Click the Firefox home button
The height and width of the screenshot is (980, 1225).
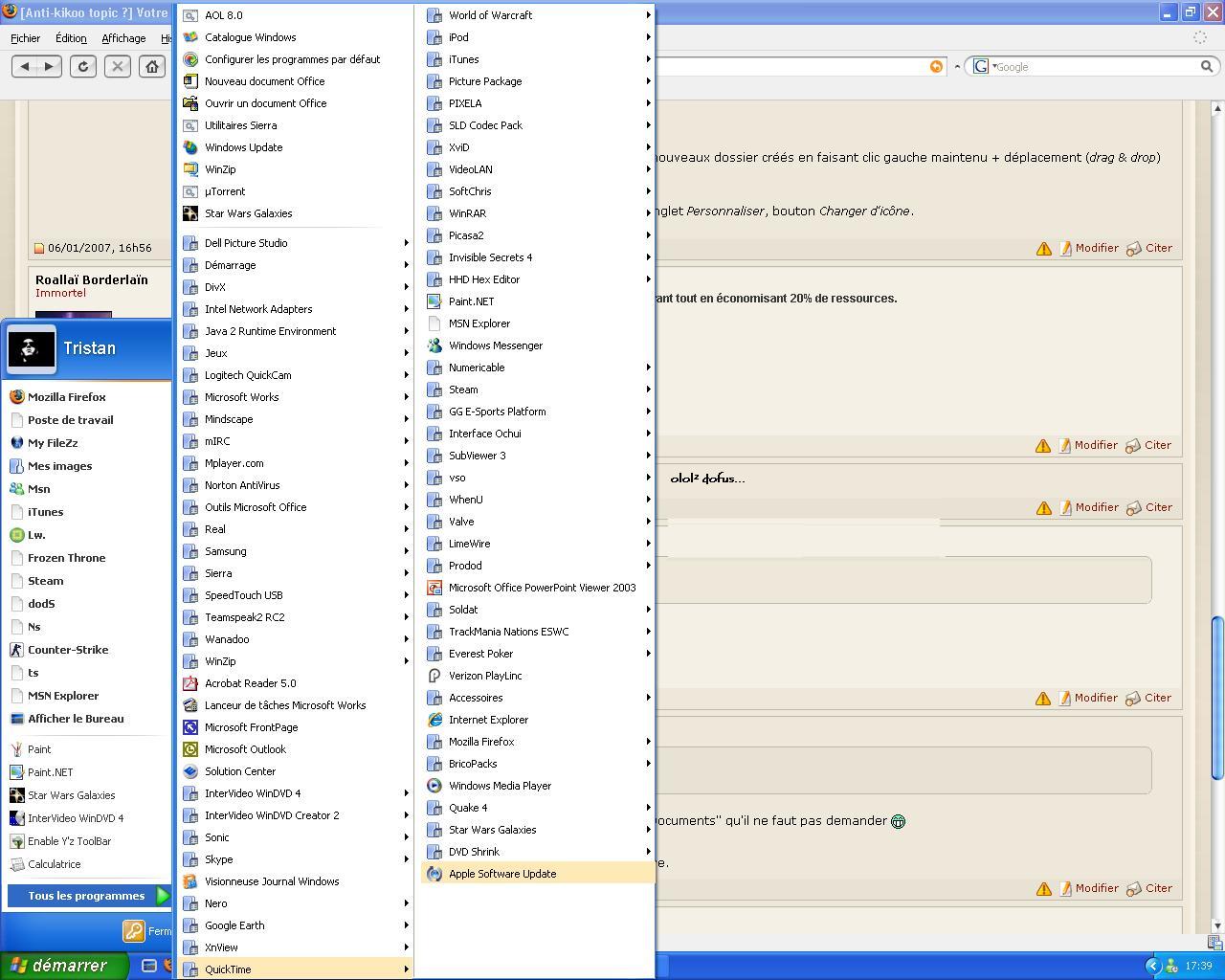tap(152, 66)
